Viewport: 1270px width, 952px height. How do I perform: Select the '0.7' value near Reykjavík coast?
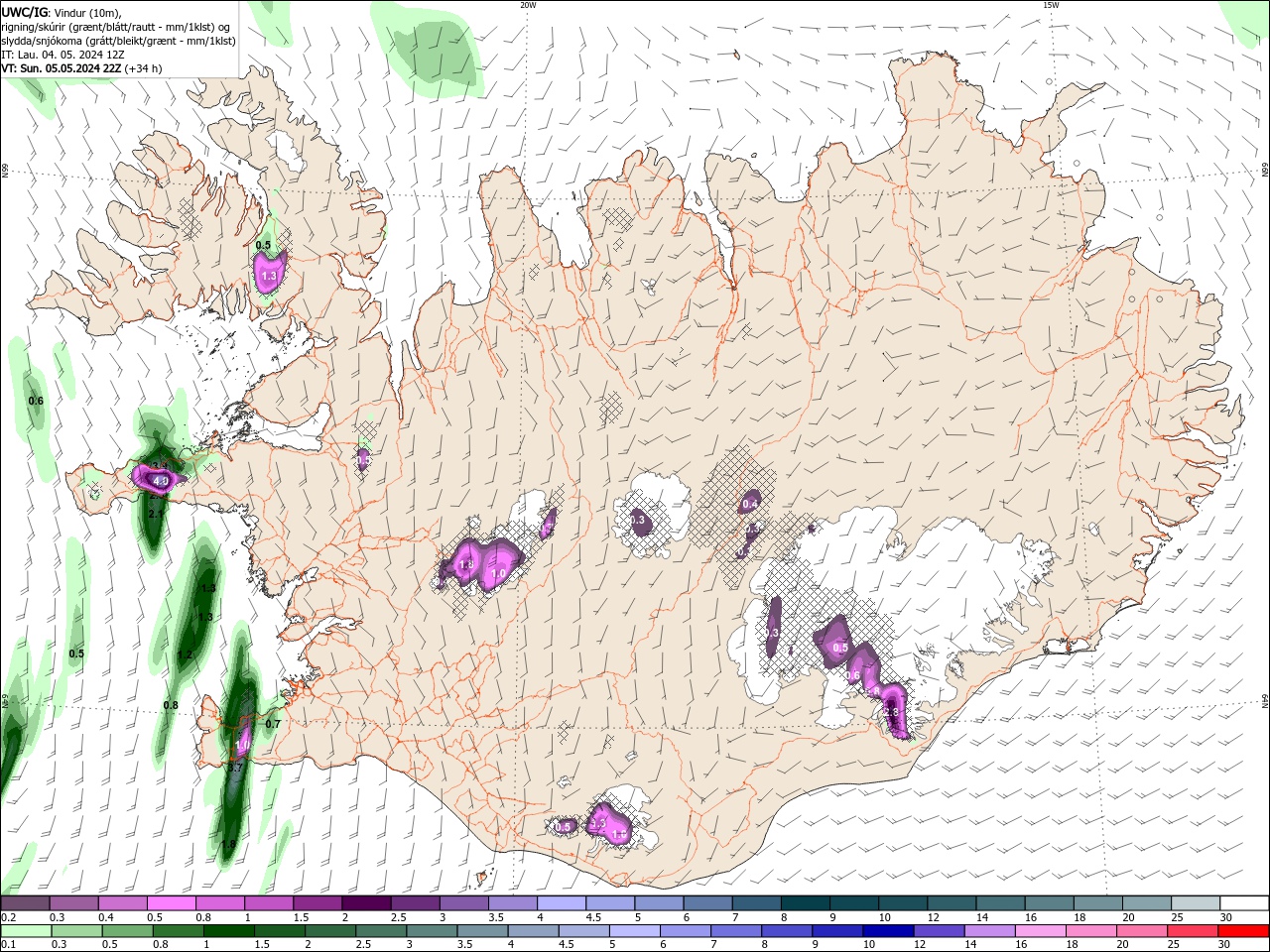[x=273, y=724]
